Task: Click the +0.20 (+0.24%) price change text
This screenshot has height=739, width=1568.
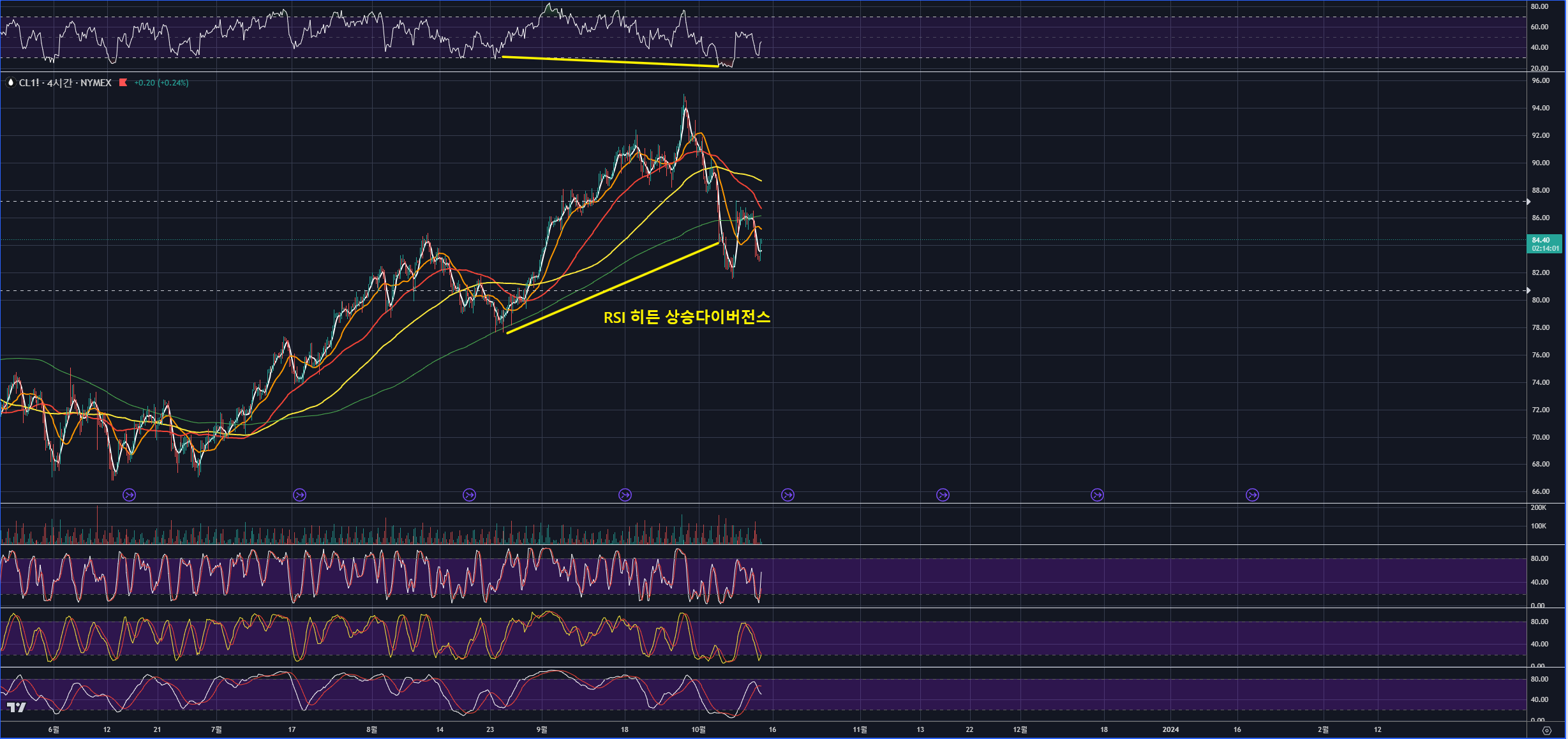Action: [161, 83]
